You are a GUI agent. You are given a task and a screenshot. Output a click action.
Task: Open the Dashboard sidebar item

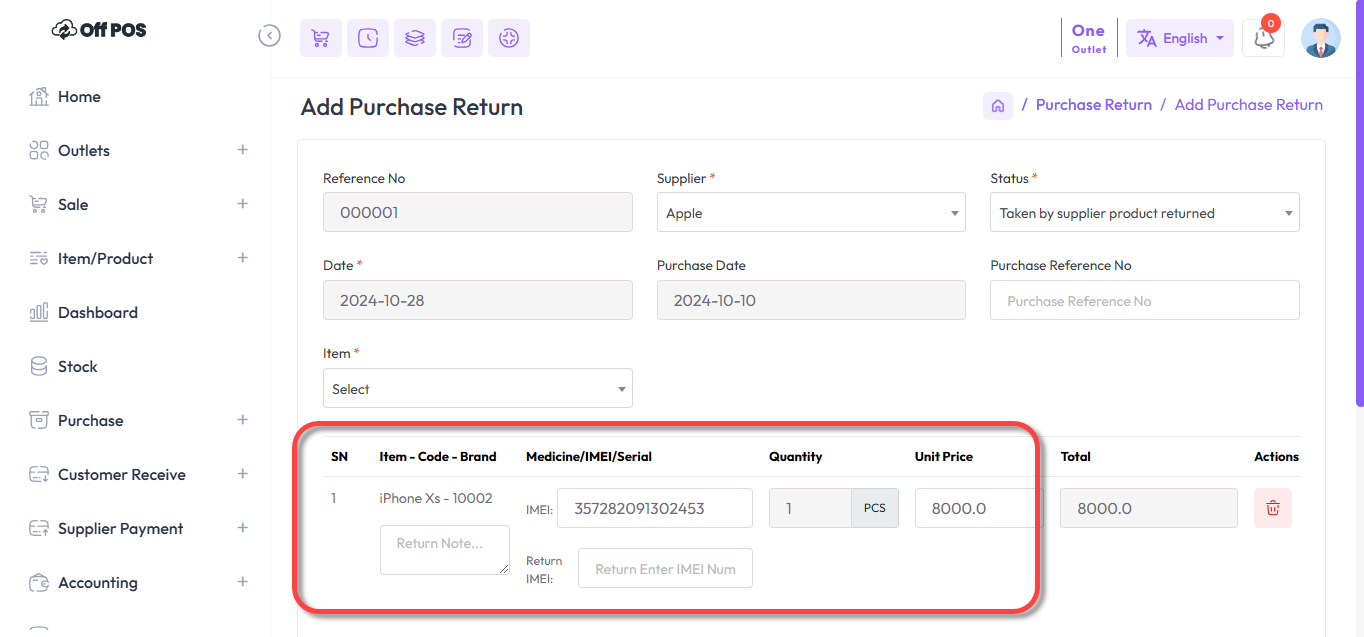98,312
